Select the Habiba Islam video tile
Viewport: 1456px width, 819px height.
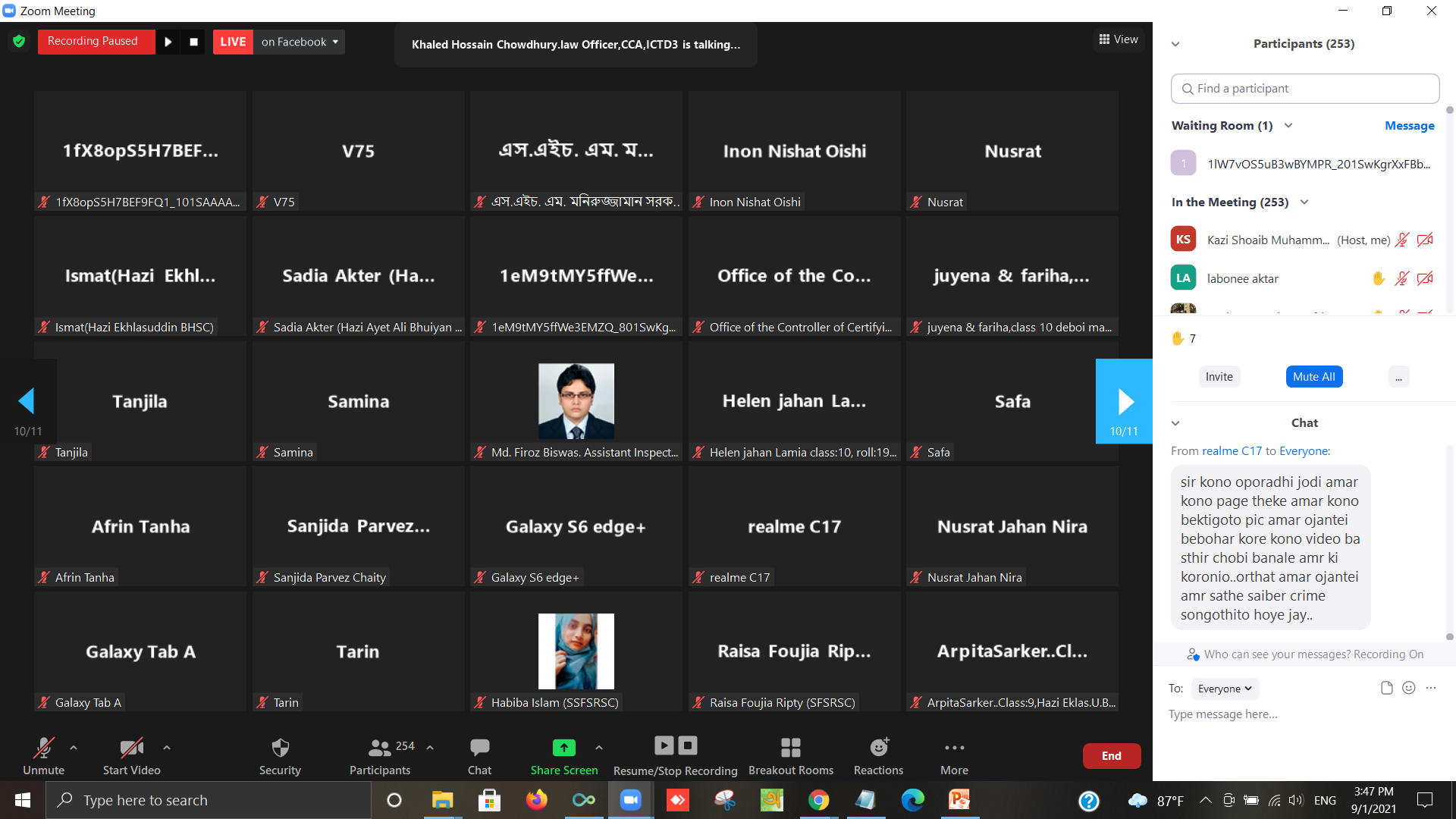576,651
